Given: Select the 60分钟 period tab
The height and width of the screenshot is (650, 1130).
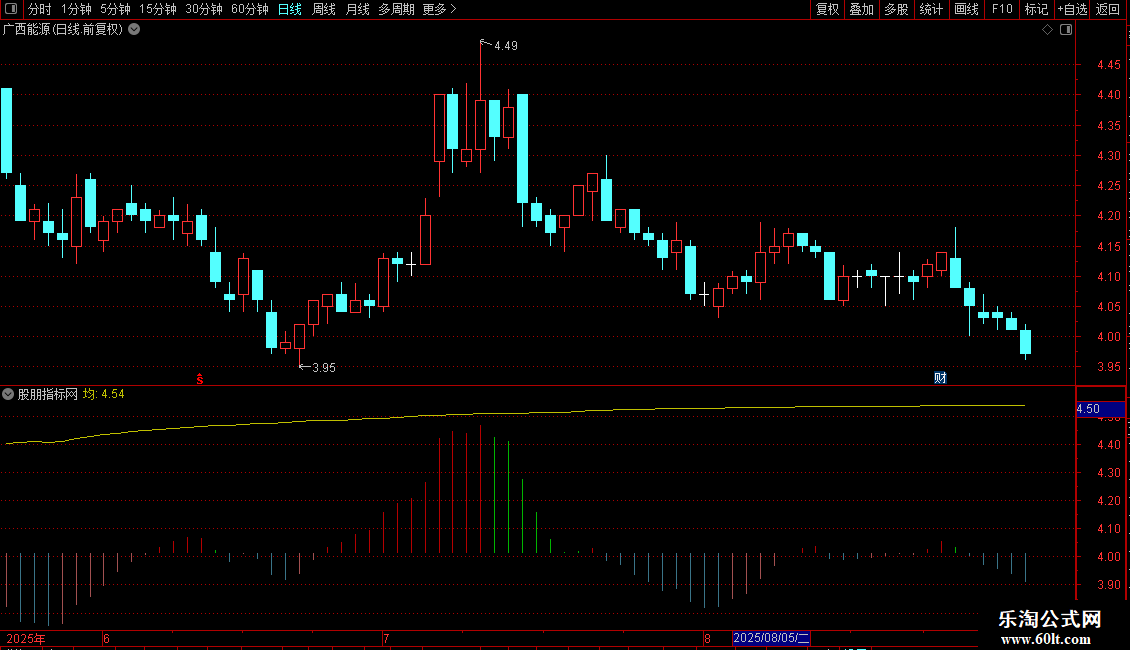Looking at the screenshot, I should pyautogui.click(x=250, y=9).
